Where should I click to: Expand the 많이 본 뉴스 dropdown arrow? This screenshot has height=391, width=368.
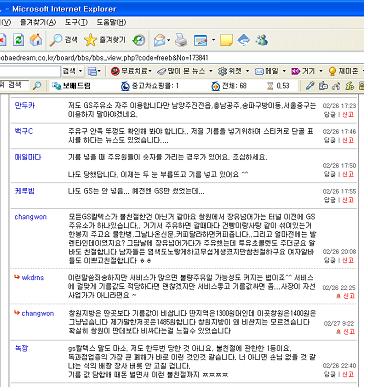(x=211, y=71)
